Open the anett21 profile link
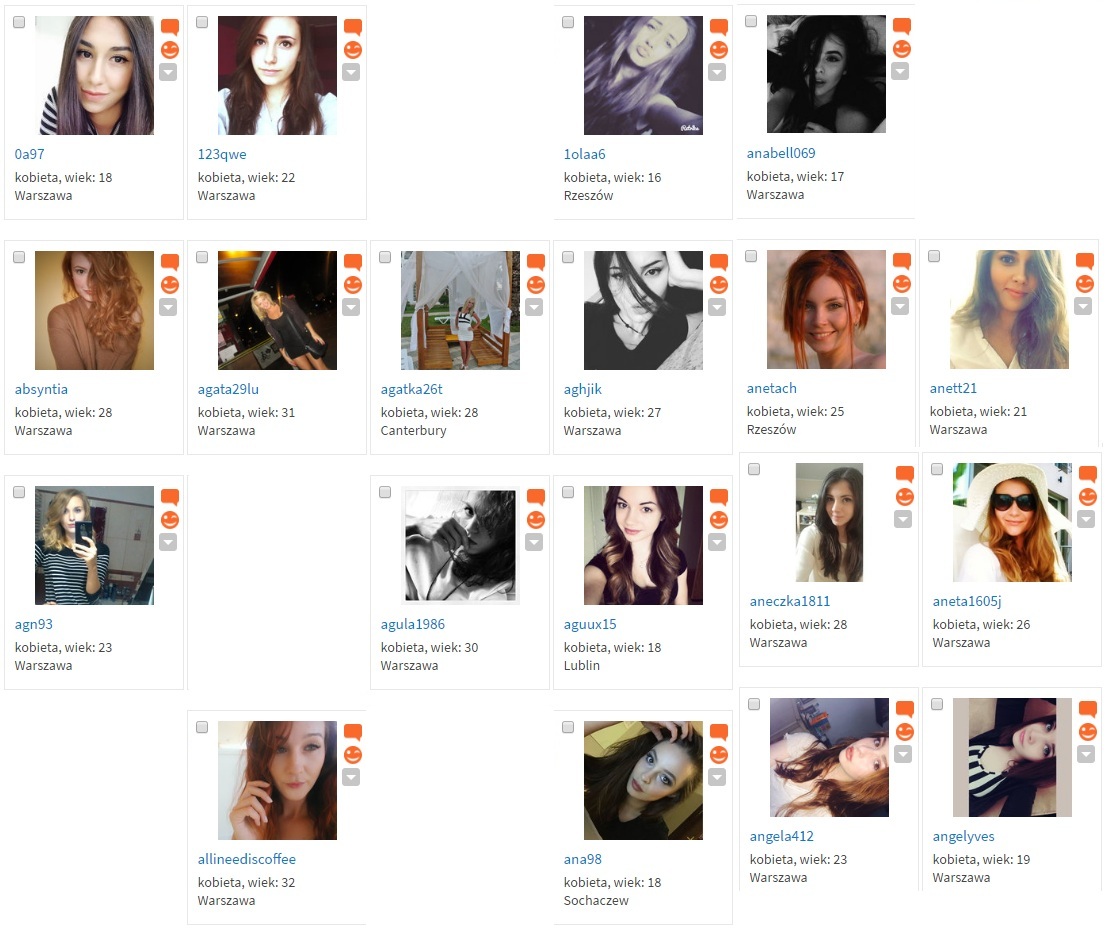The height and width of the screenshot is (934, 1120). 953,388
